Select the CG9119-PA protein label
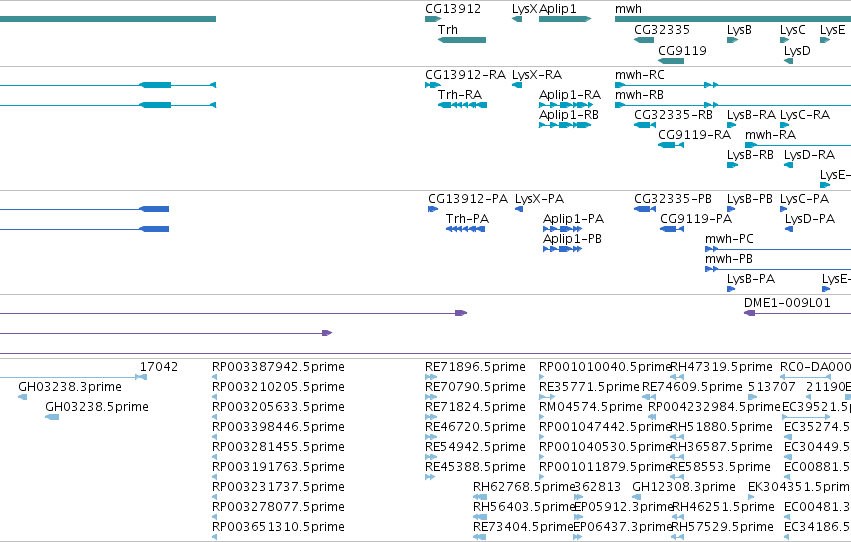Screen dimensions: 851x542 [696, 219]
